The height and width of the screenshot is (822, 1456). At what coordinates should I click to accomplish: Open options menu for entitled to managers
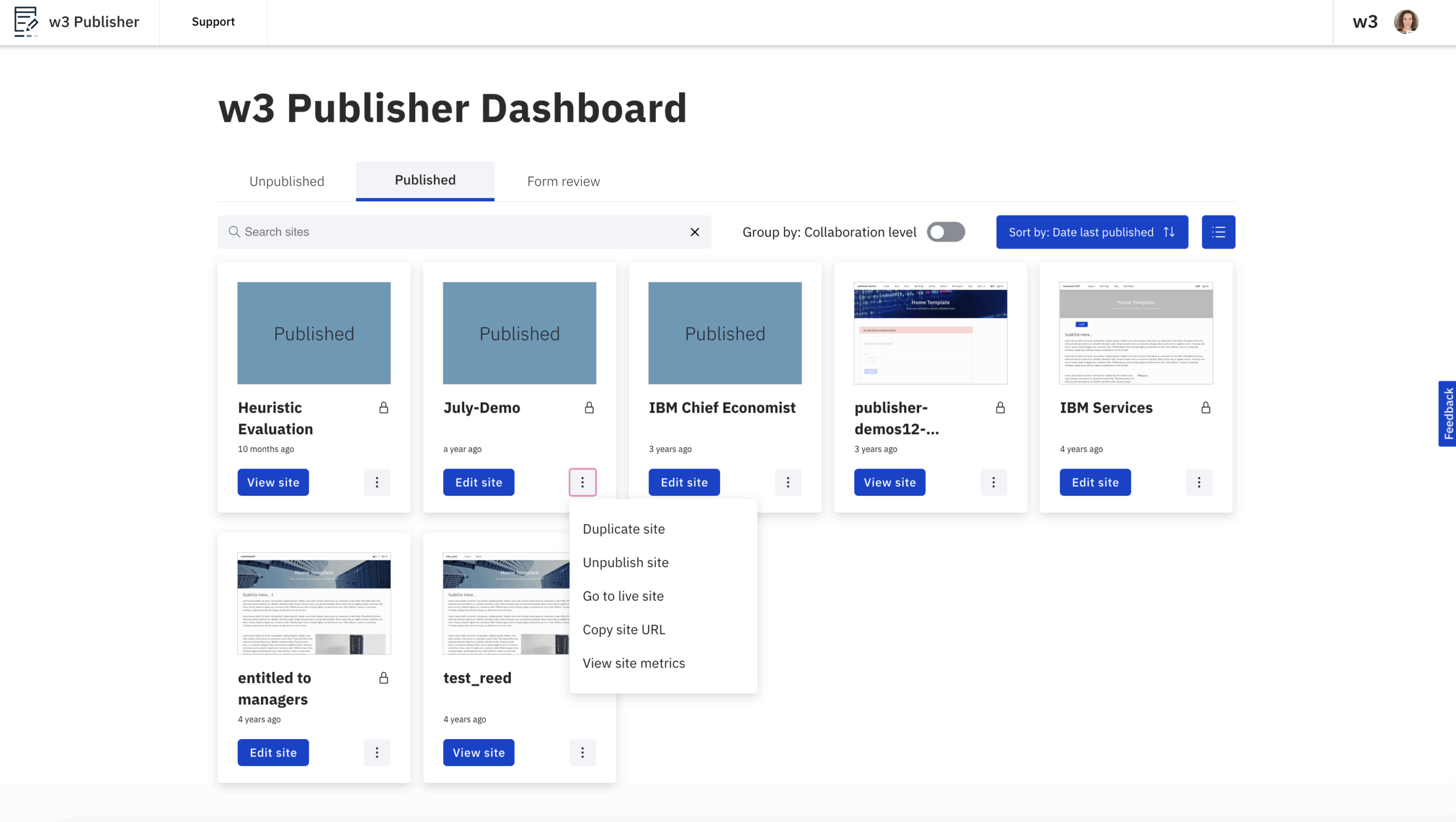point(377,752)
